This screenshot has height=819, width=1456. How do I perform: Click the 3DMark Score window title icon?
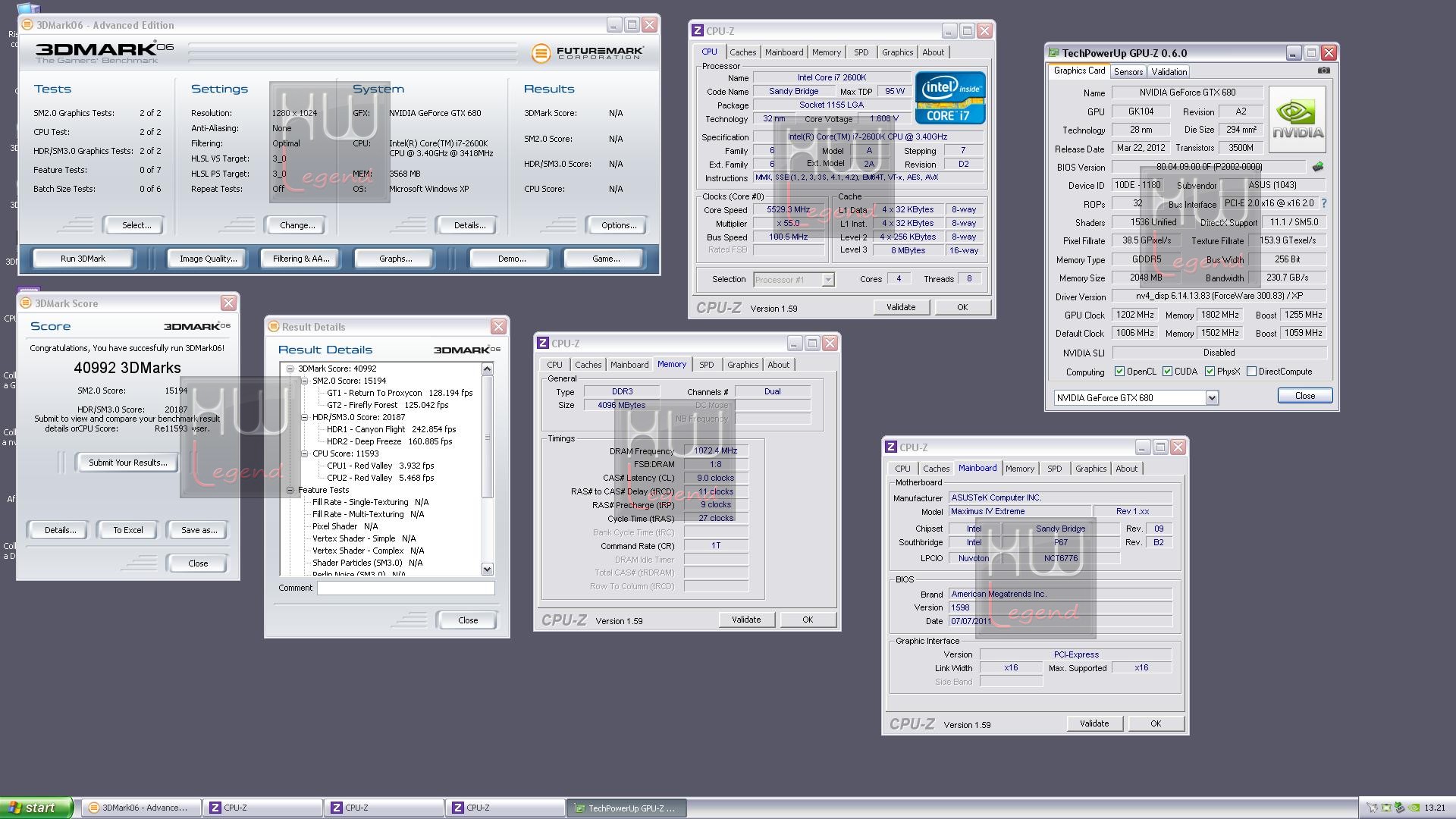(x=26, y=303)
